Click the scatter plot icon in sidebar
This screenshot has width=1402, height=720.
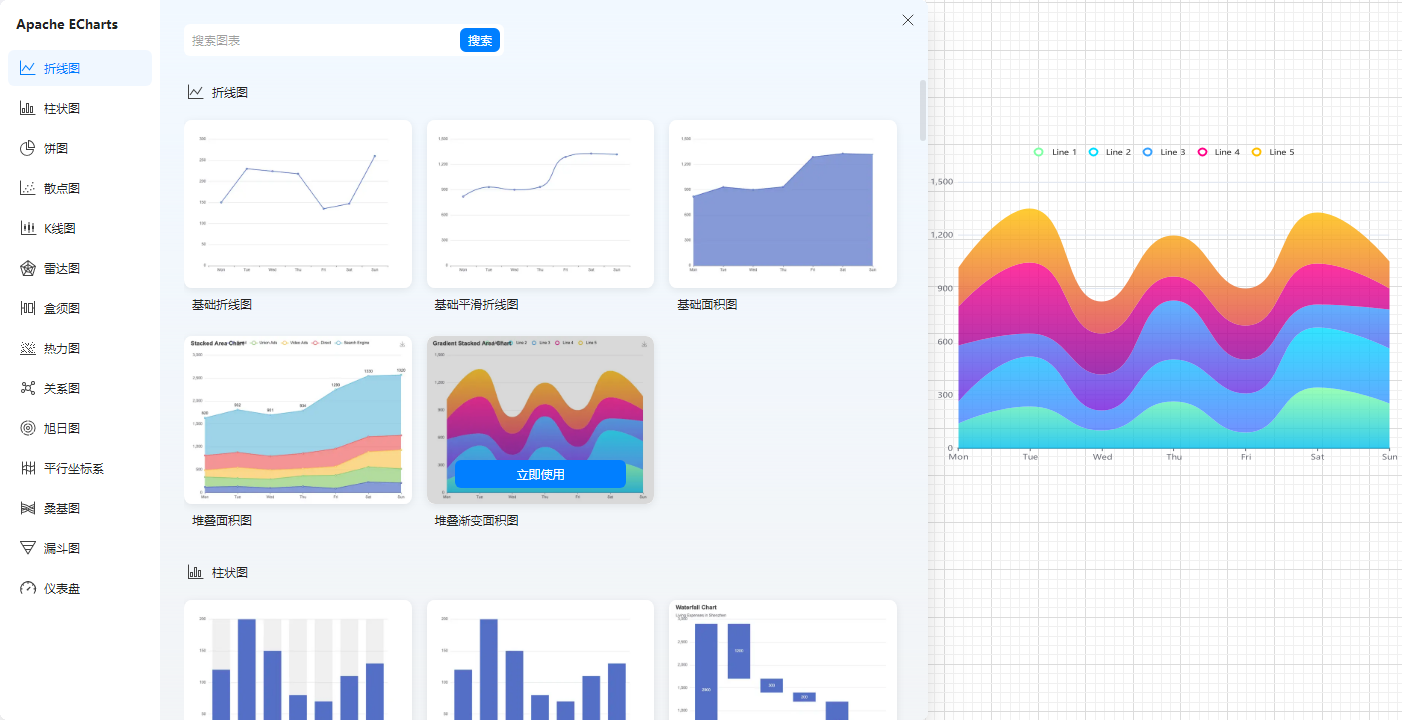click(27, 188)
